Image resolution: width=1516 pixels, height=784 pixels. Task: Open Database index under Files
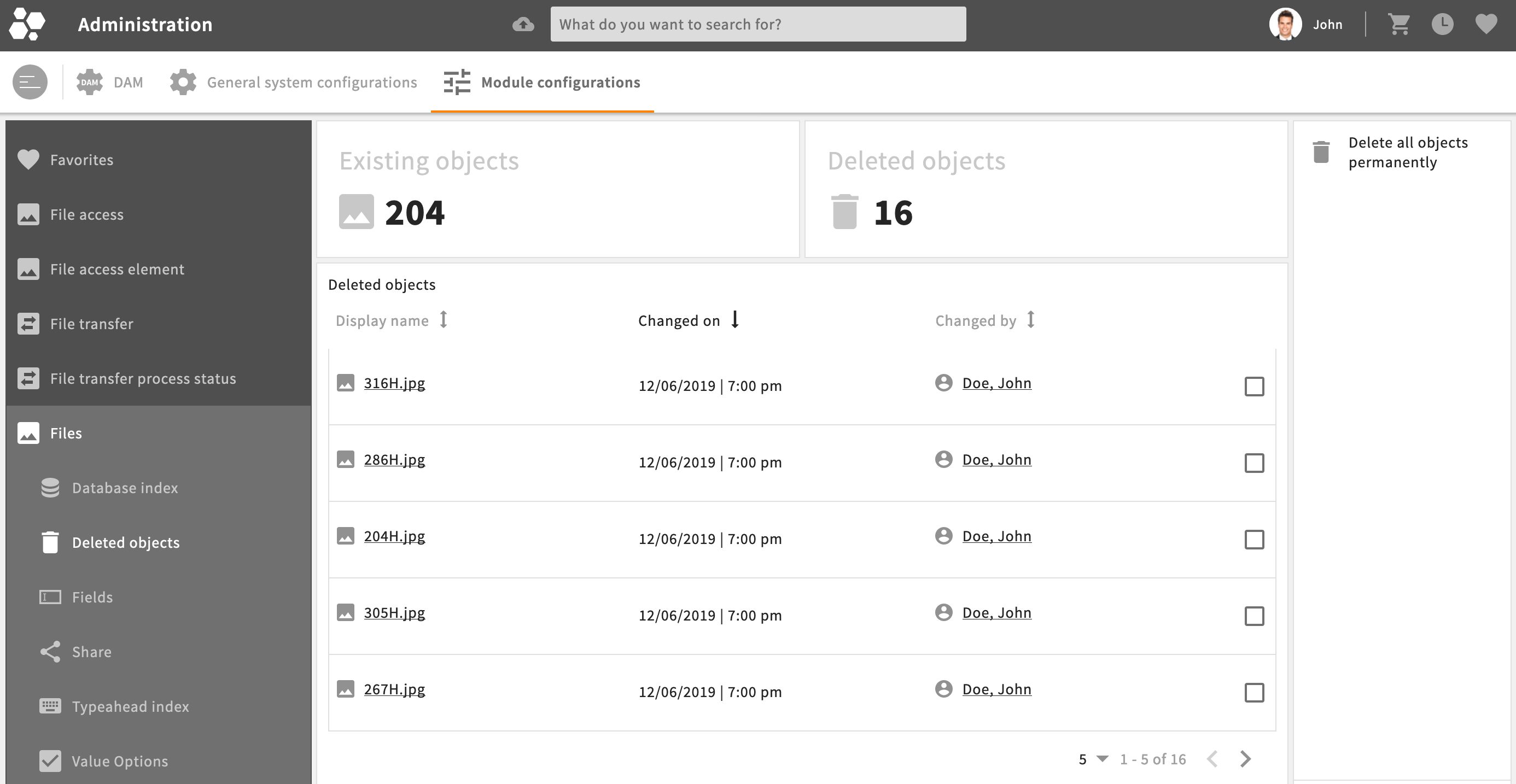(x=158, y=488)
